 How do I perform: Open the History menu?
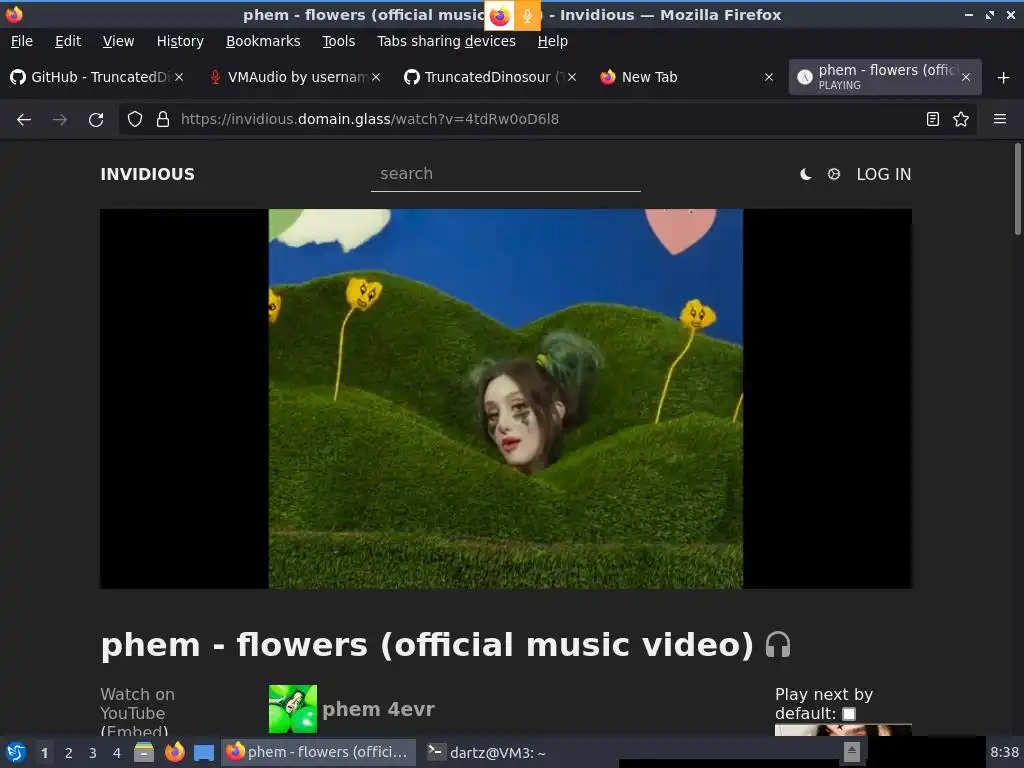pyautogui.click(x=180, y=41)
